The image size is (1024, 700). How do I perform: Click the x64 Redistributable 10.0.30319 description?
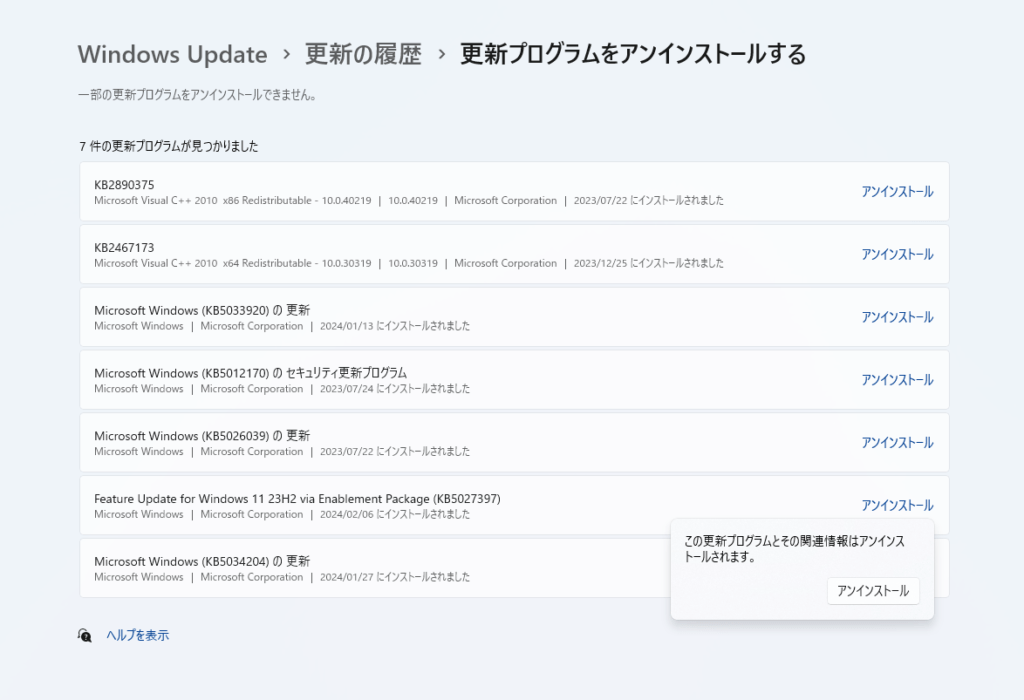point(232,263)
